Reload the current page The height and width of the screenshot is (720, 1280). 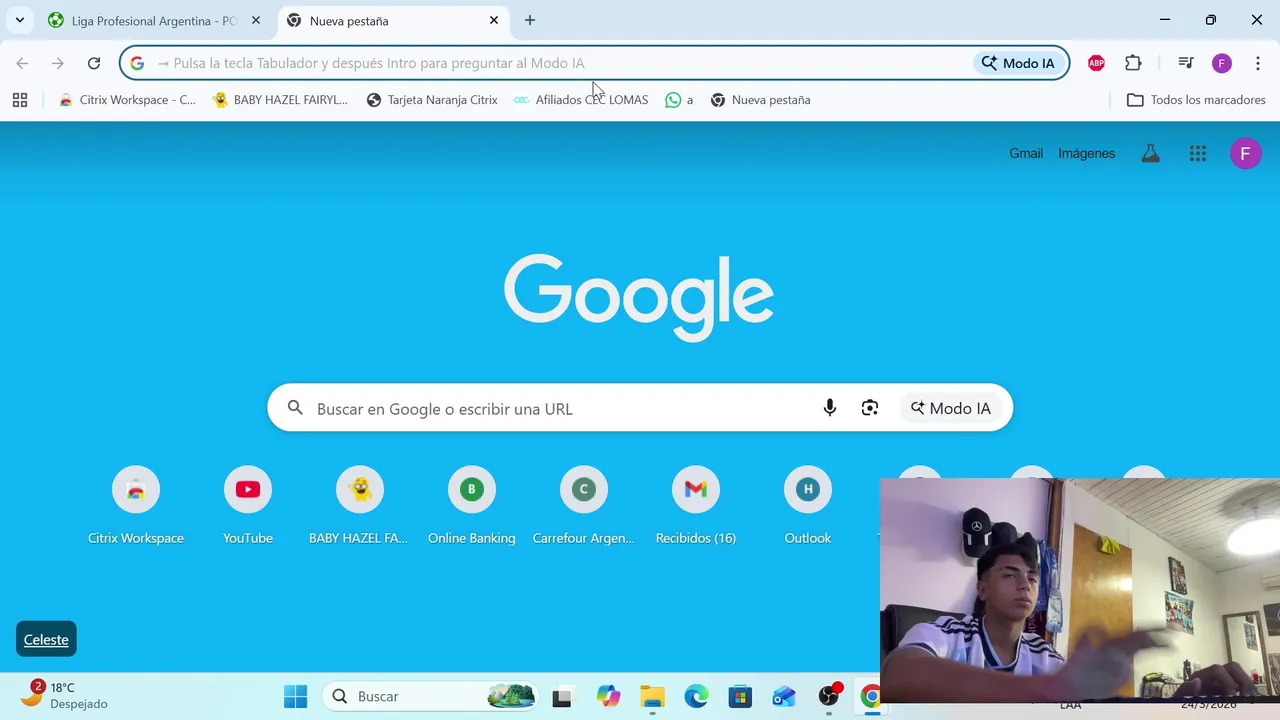click(x=94, y=63)
